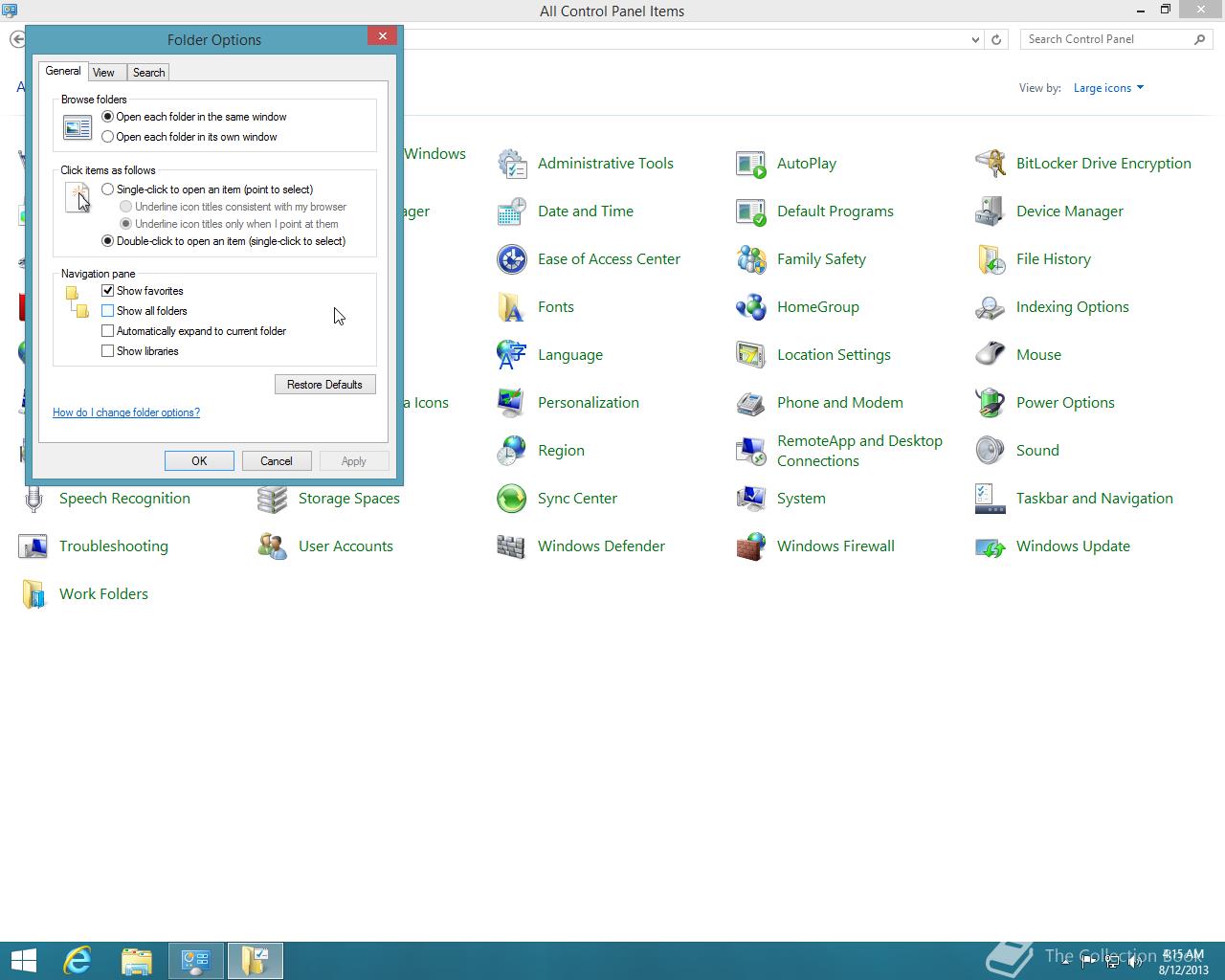Open the Sync Center icon
The width and height of the screenshot is (1225, 980).
click(x=512, y=499)
